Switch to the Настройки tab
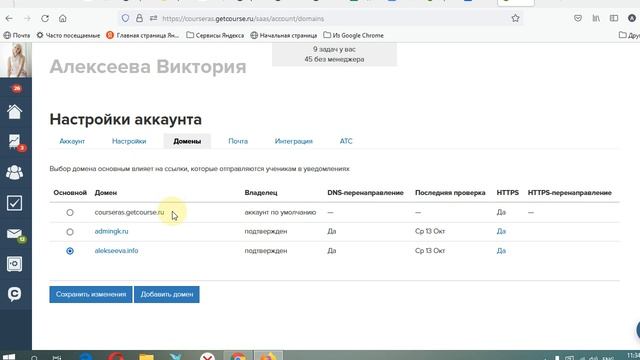The width and height of the screenshot is (640, 360). click(x=129, y=141)
